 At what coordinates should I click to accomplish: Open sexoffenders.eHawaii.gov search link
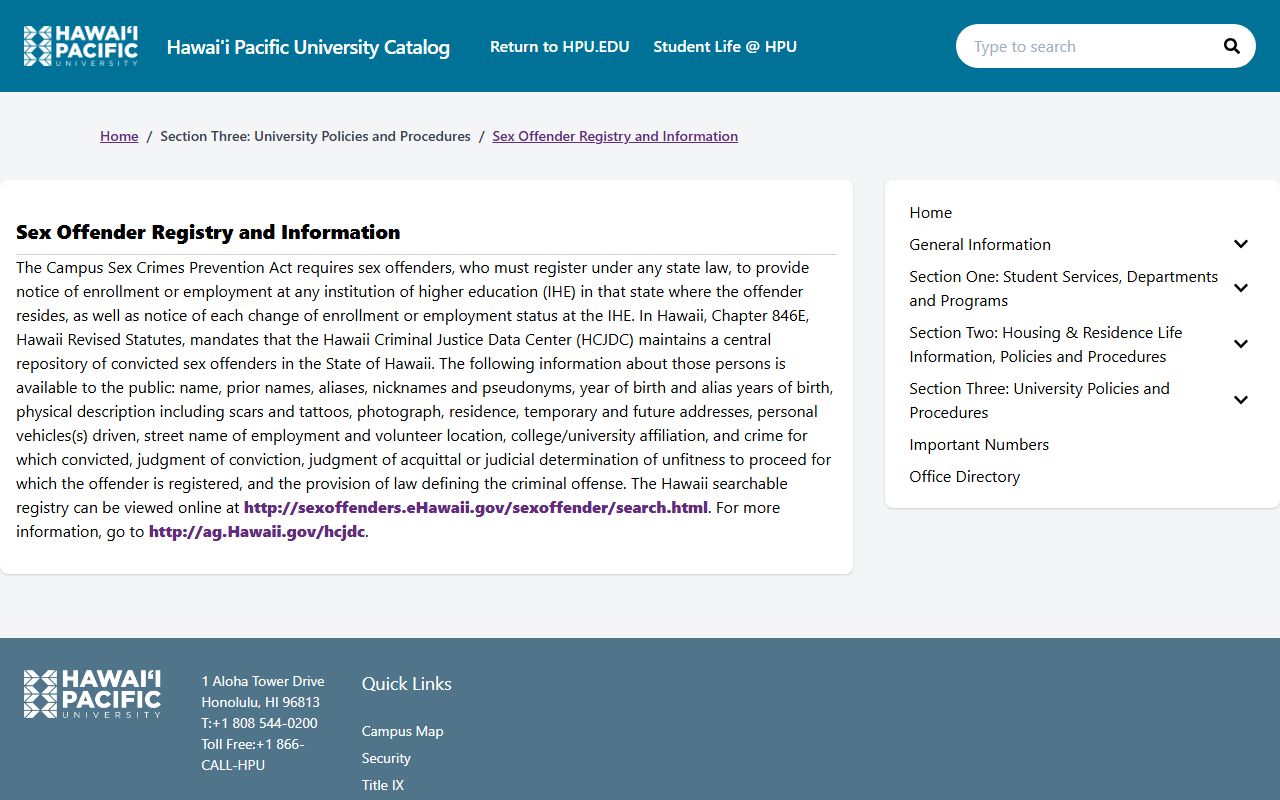(476, 507)
